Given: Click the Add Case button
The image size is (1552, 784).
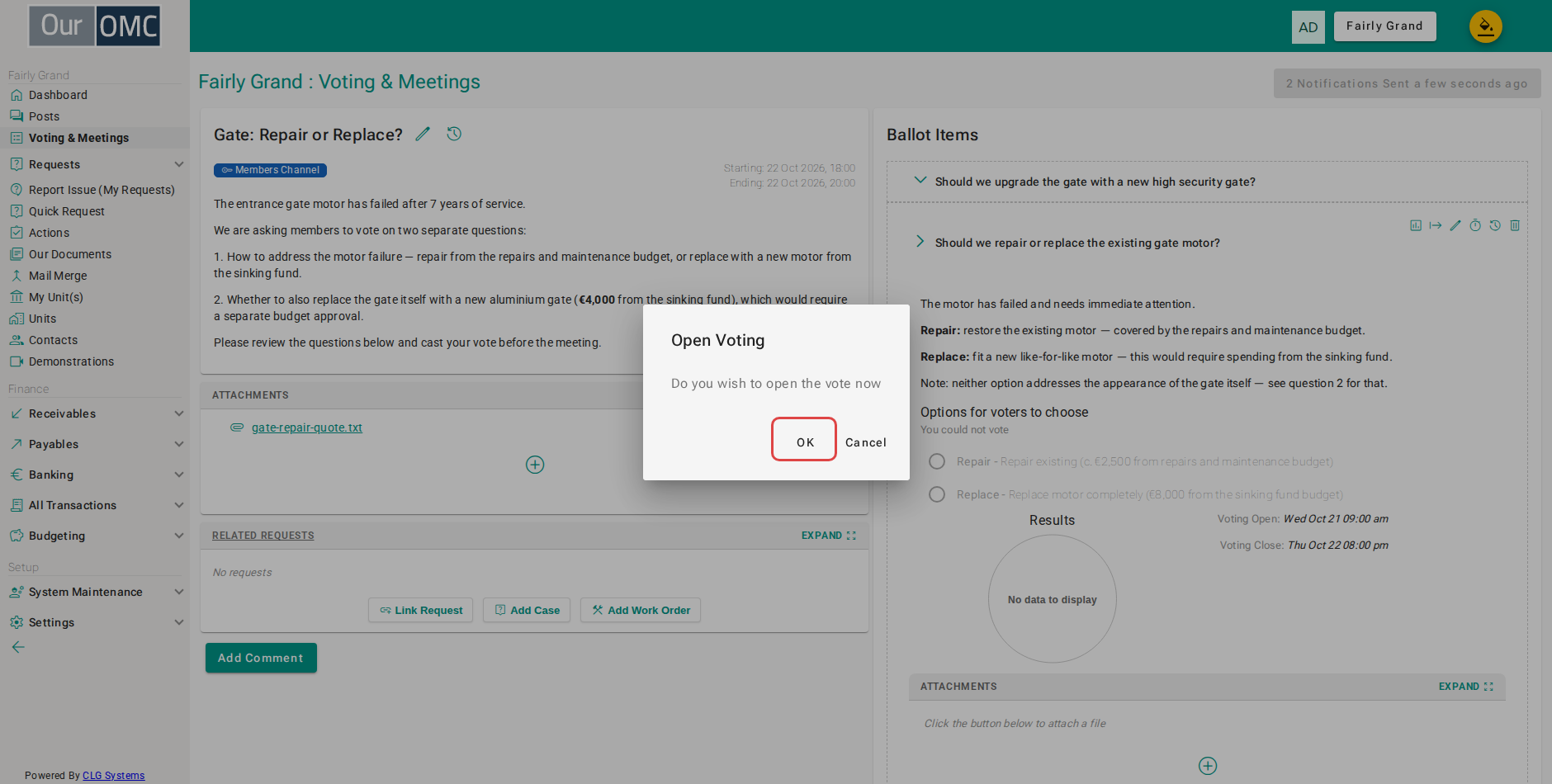Looking at the screenshot, I should (x=527, y=610).
